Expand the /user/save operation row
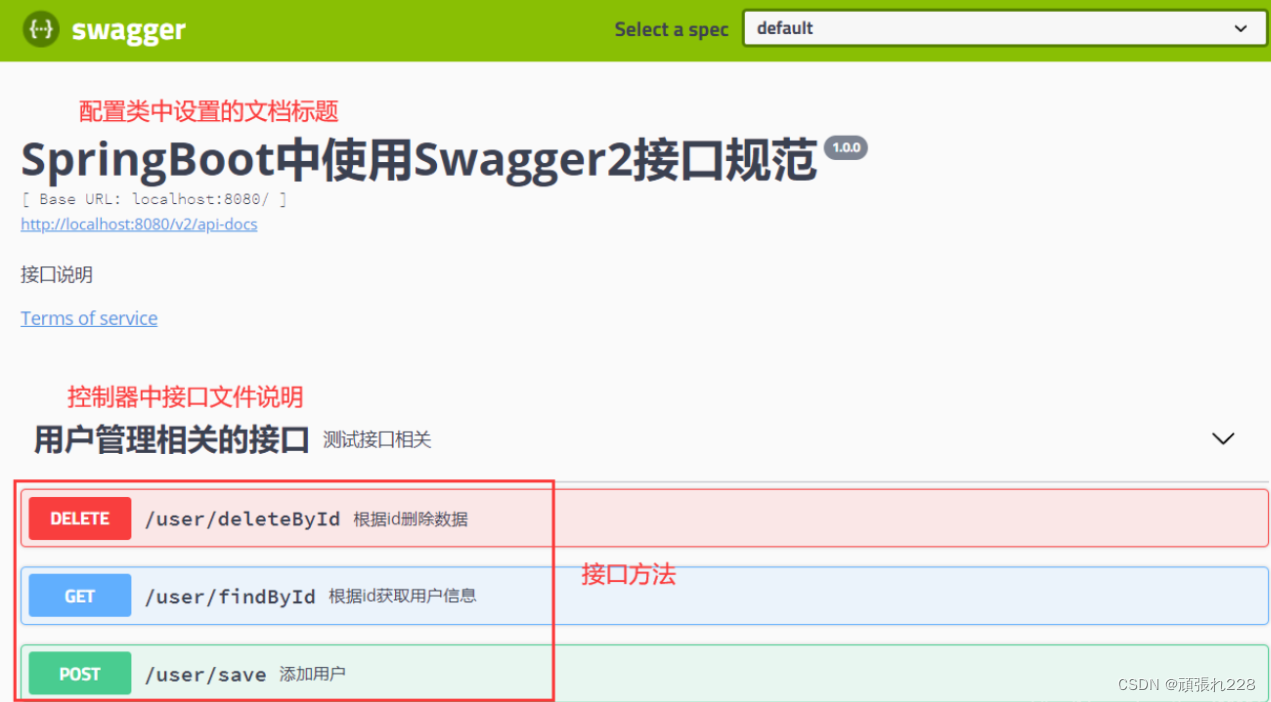The image size is (1271, 702). [x=800, y=673]
